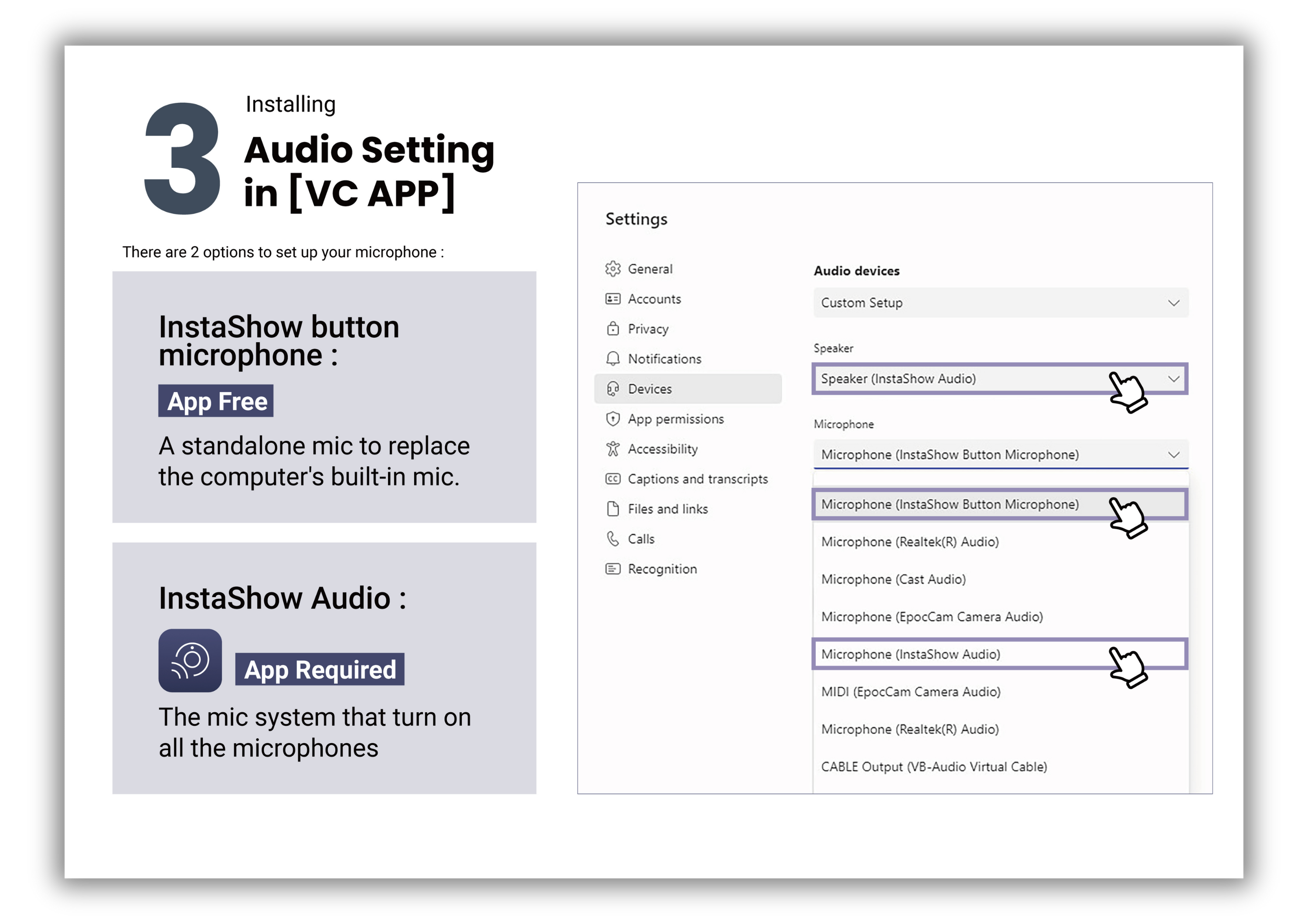Click the App permissions shield icon
Image resolution: width=1308 pixels, height=924 pixels.
click(x=613, y=419)
